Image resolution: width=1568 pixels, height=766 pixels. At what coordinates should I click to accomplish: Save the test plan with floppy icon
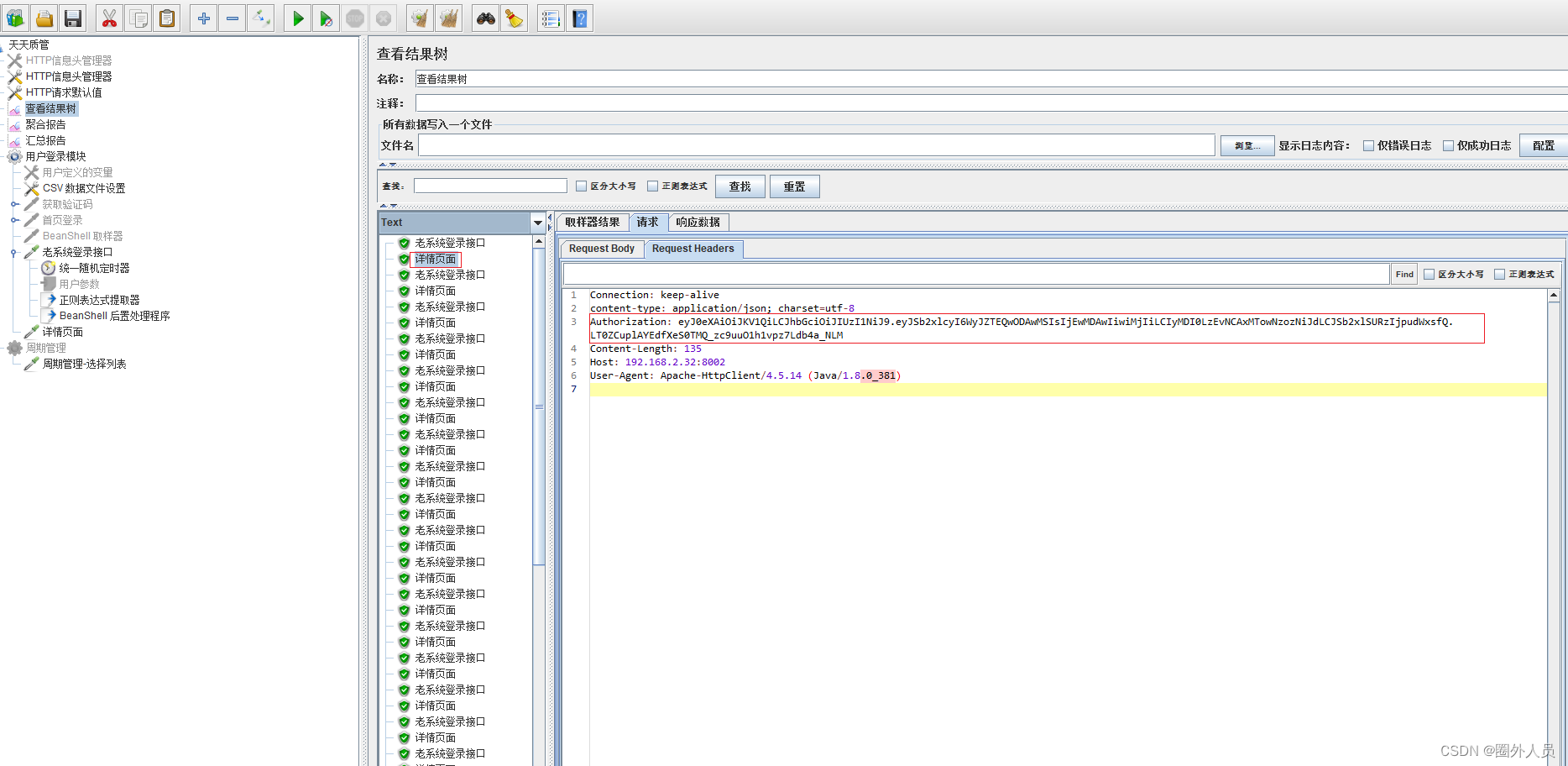tap(73, 18)
